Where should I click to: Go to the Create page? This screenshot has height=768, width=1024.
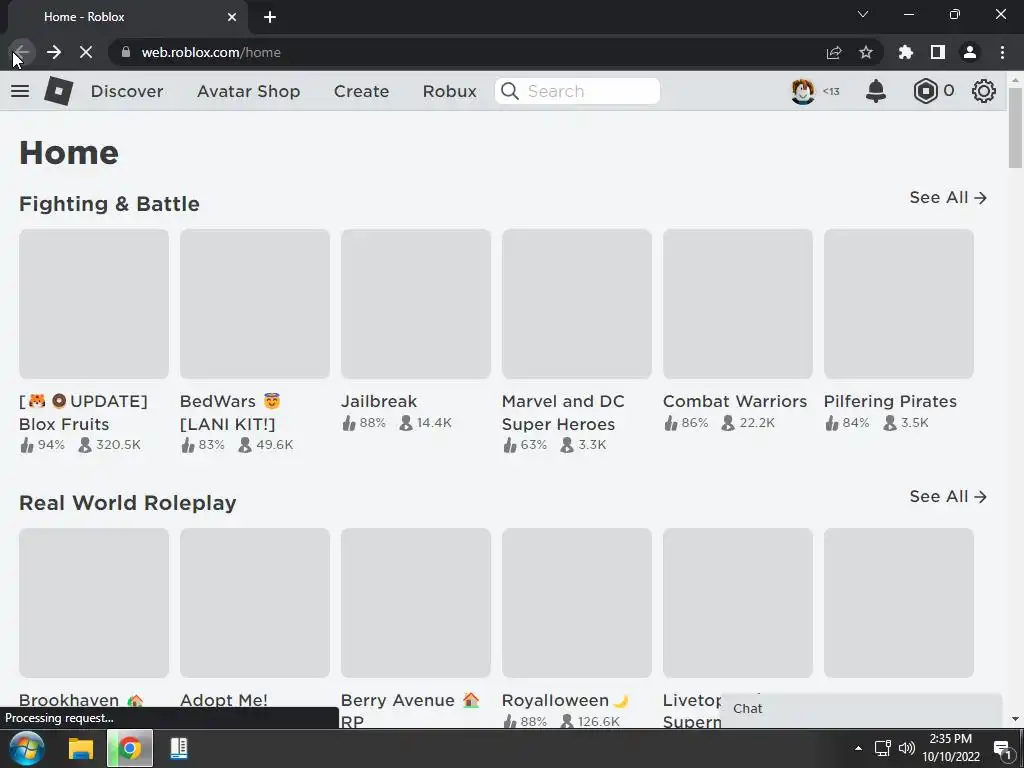pyautogui.click(x=361, y=91)
